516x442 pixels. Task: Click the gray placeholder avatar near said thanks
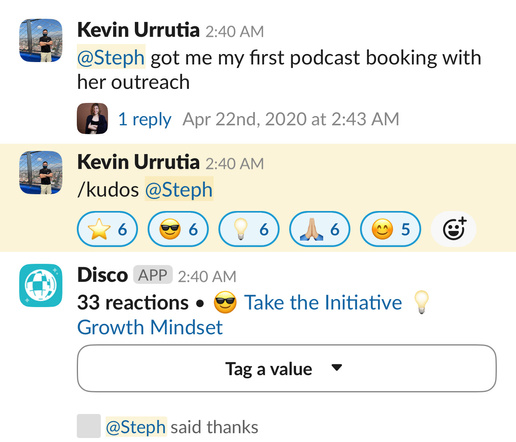pyautogui.click(x=89, y=426)
